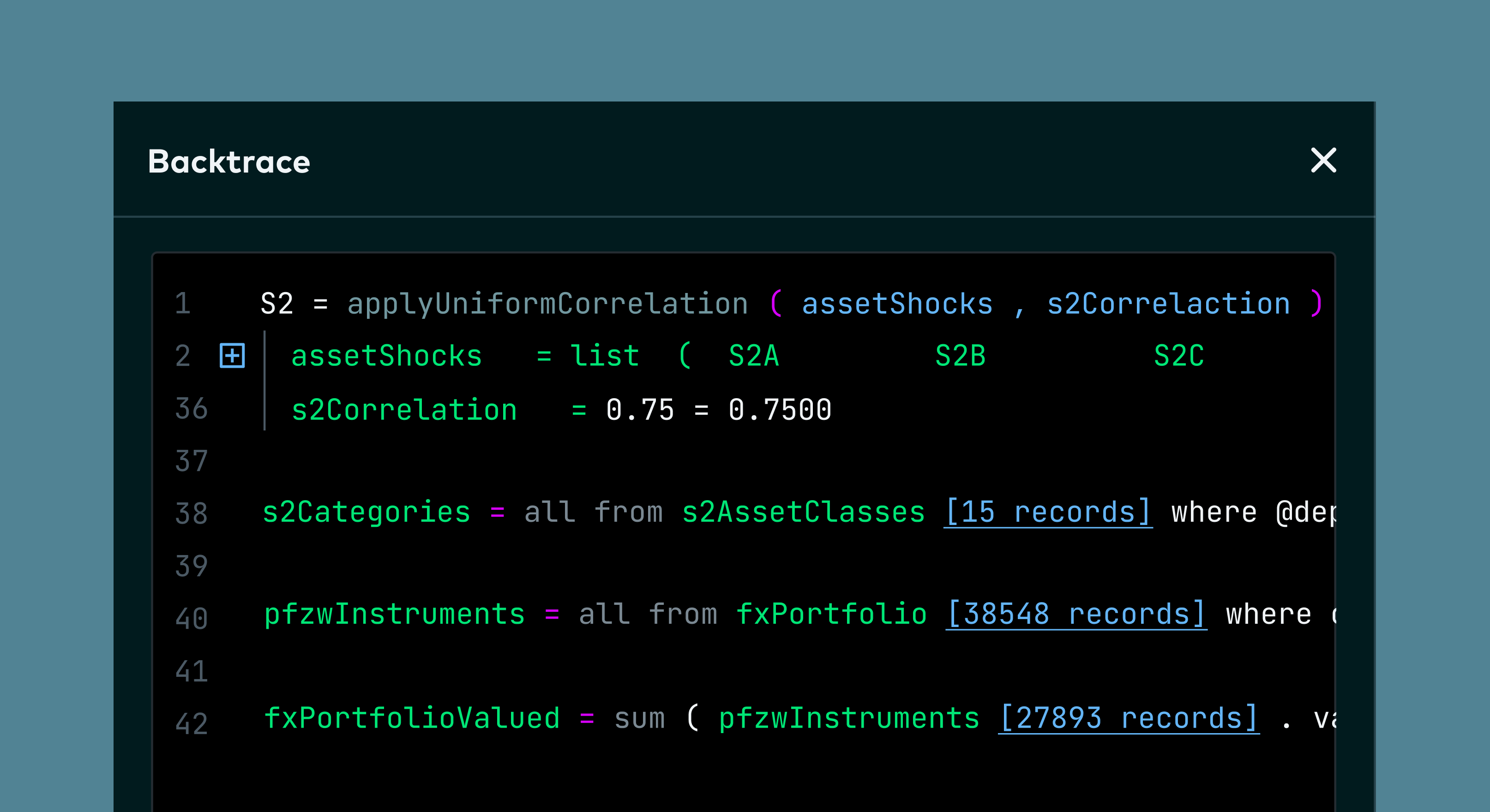The width and height of the screenshot is (1490, 812).
Task: Close the Backtrace dialog
Action: [1323, 160]
